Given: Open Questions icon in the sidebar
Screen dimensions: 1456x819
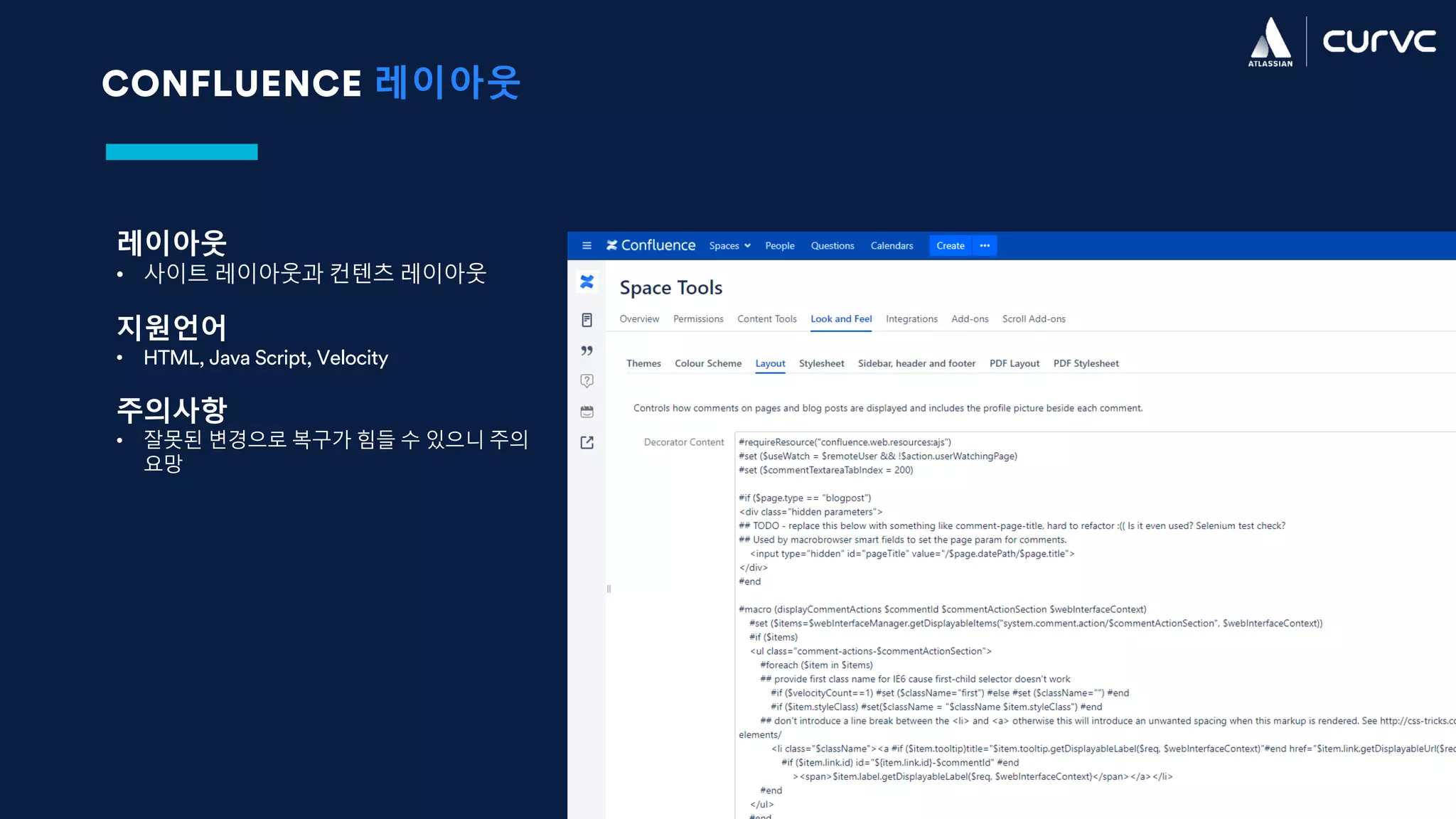Looking at the screenshot, I should point(587,381).
